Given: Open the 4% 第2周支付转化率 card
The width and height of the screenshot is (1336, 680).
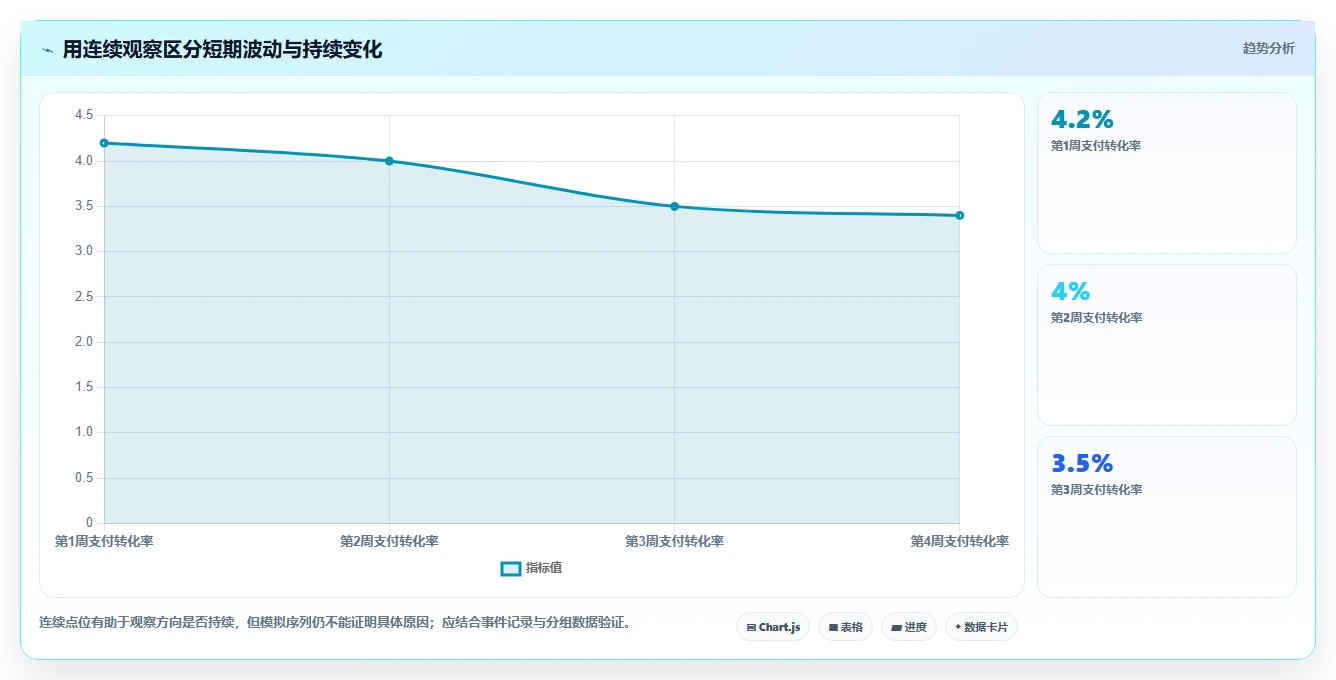Looking at the screenshot, I should pyautogui.click(x=1166, y=345).
